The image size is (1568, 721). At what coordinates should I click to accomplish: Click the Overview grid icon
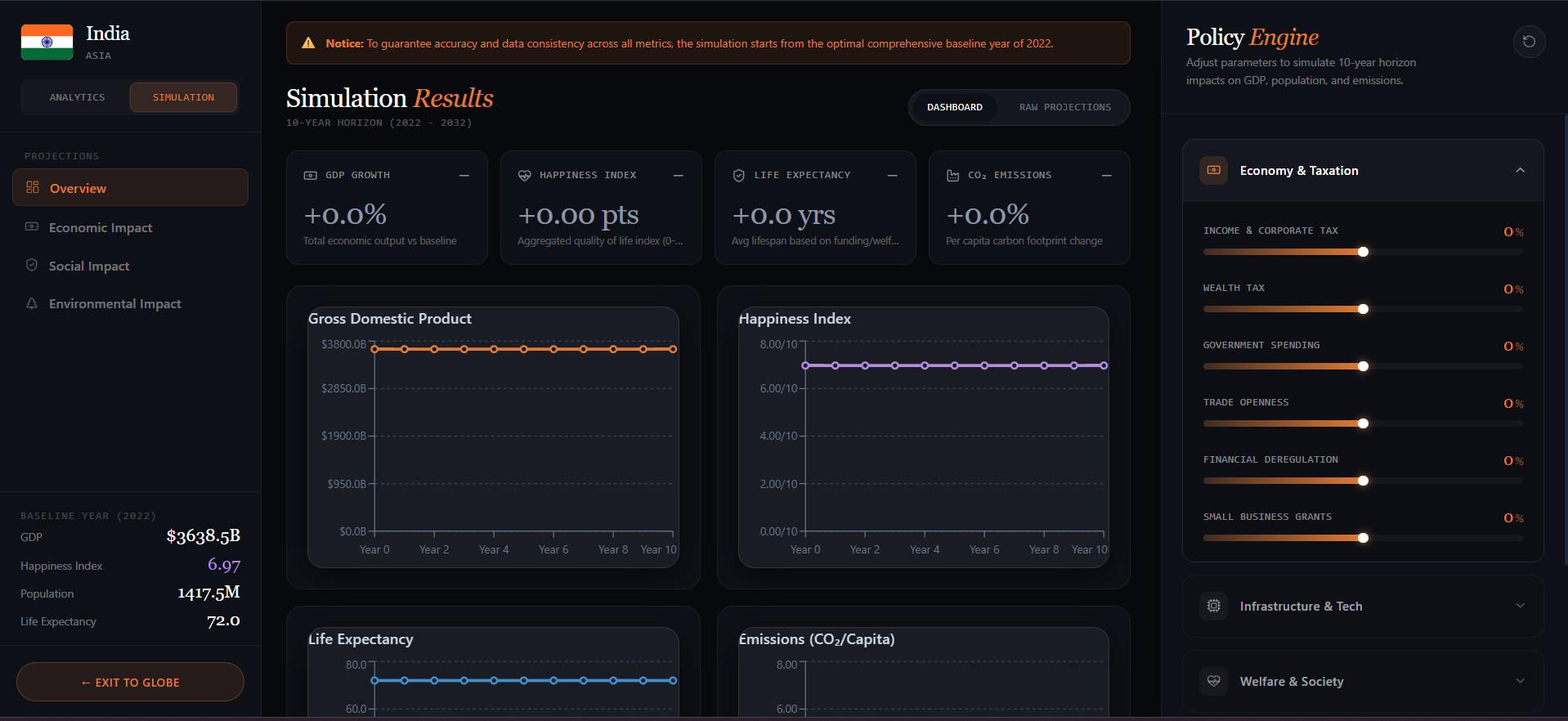(x=33, y=187)
